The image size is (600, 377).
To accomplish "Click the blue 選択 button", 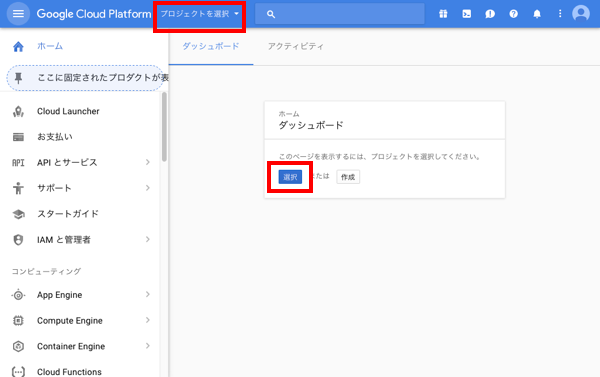I will click(290, 177).
